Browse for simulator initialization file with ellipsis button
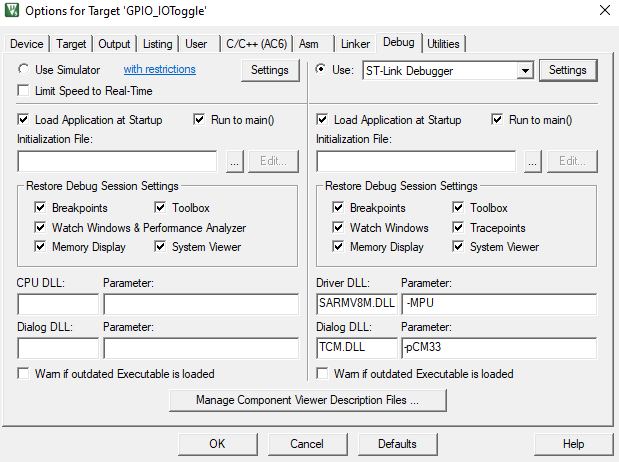 click(234, 161)
